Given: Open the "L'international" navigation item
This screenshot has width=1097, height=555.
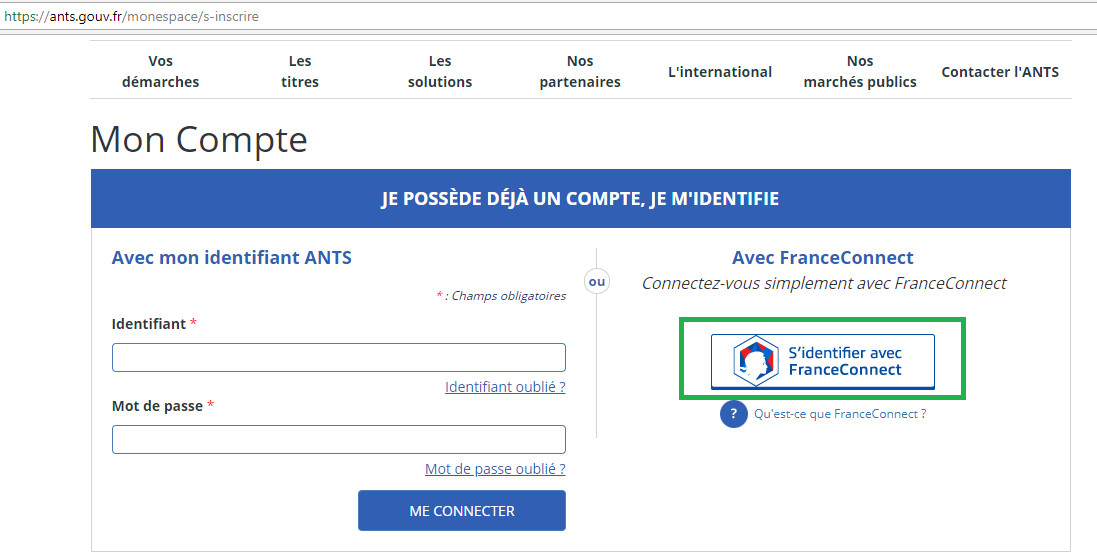Looking at the screenshot, I should 720,72.
